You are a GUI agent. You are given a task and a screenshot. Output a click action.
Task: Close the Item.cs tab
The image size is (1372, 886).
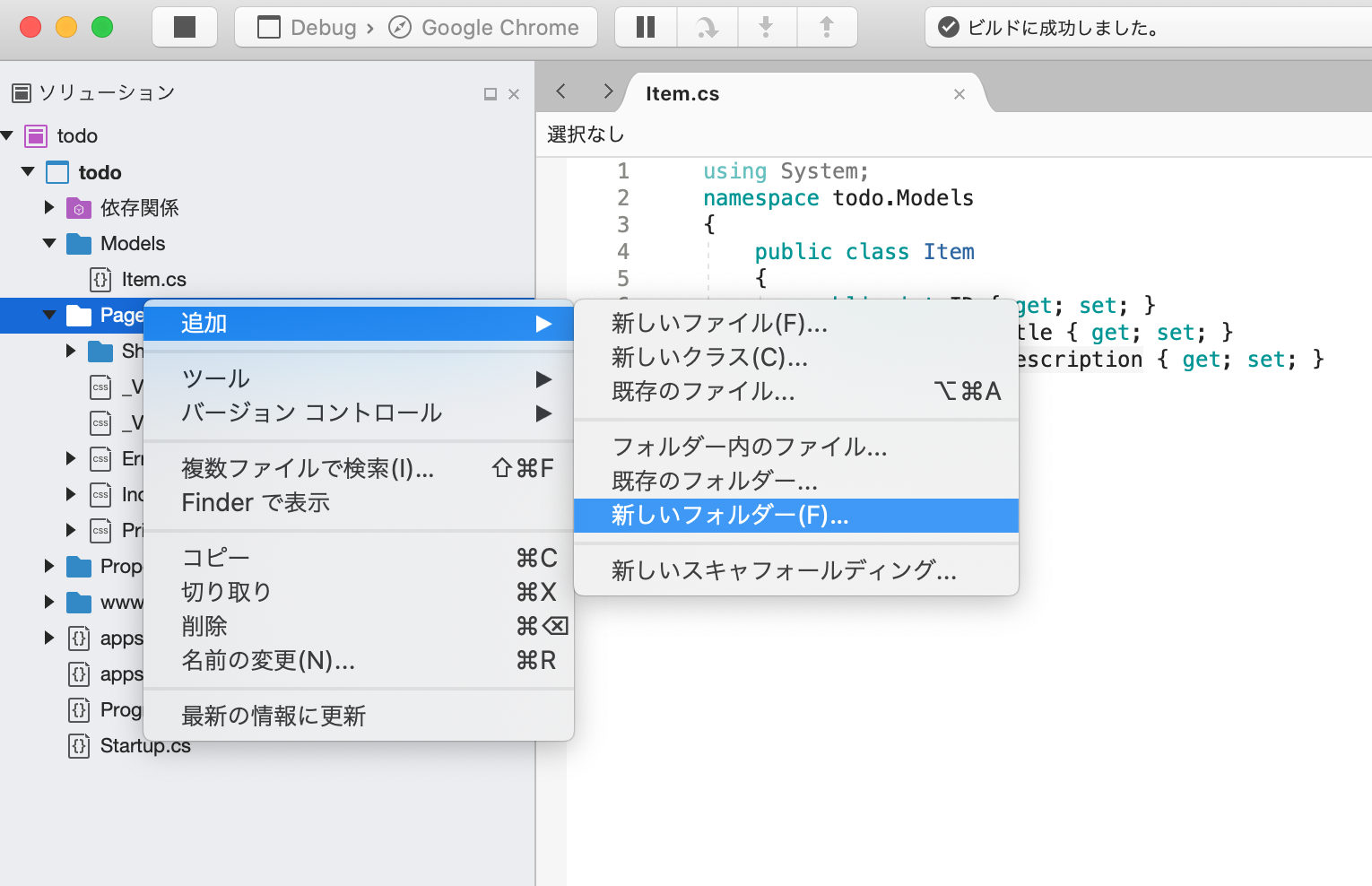(960, 94)
